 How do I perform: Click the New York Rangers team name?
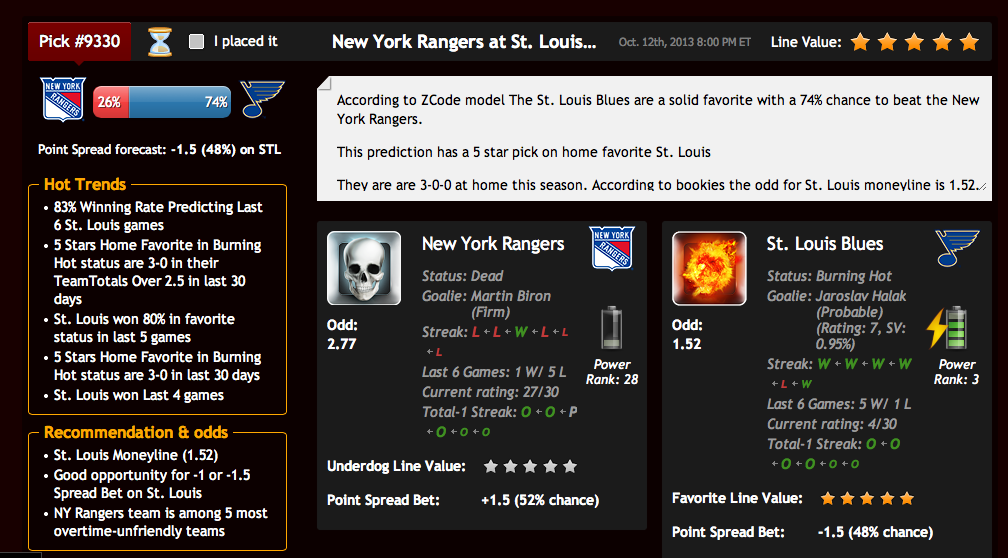(x=493, y=244)
